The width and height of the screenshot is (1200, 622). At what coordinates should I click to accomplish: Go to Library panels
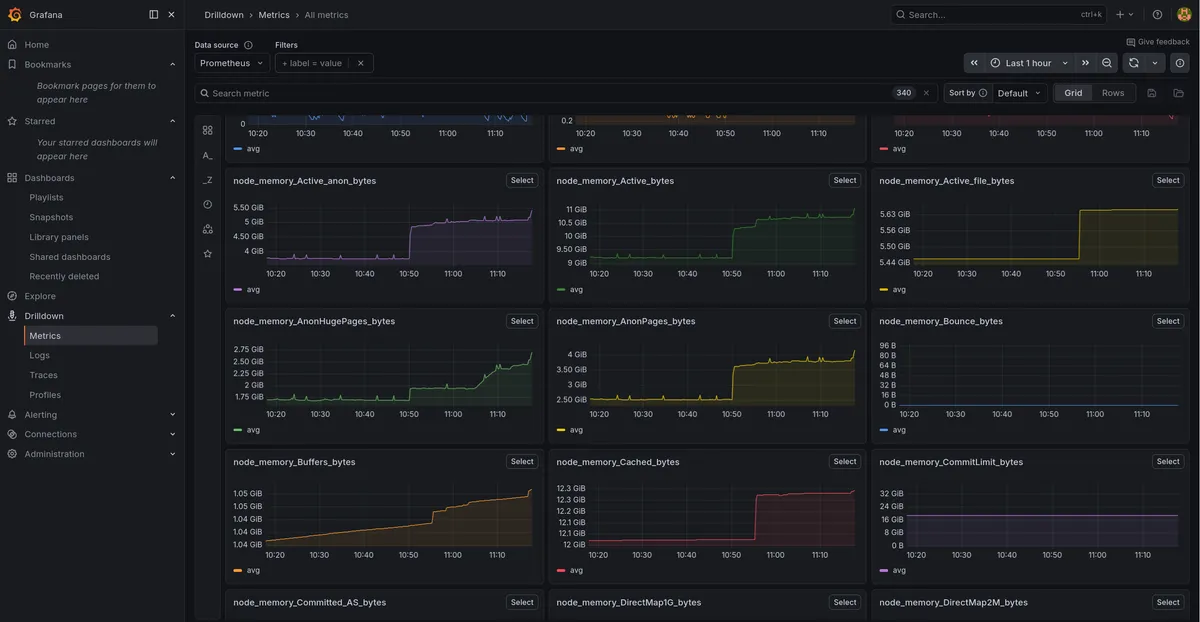click(59, 237)
